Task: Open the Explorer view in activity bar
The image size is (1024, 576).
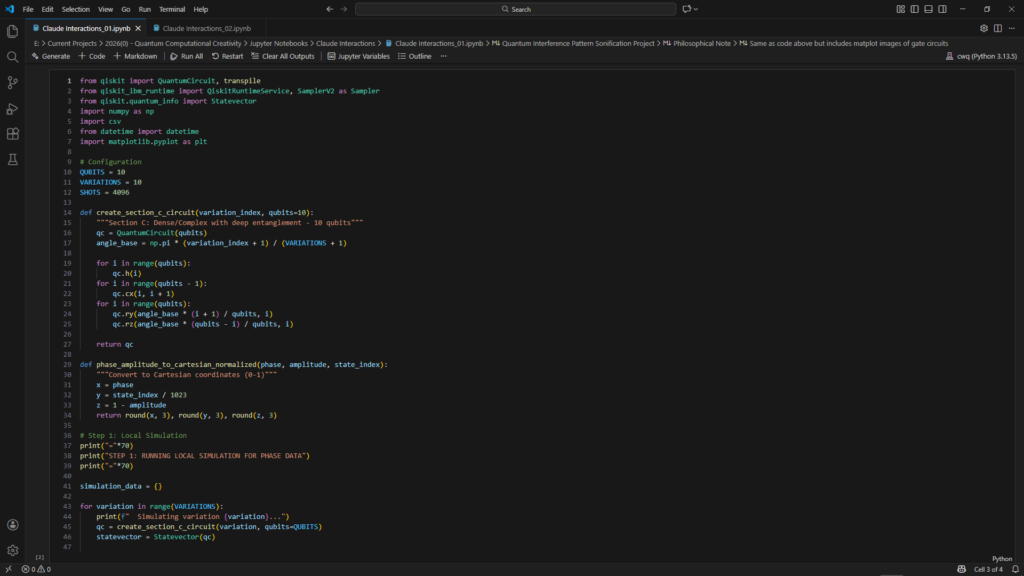Action: [12, 31]
